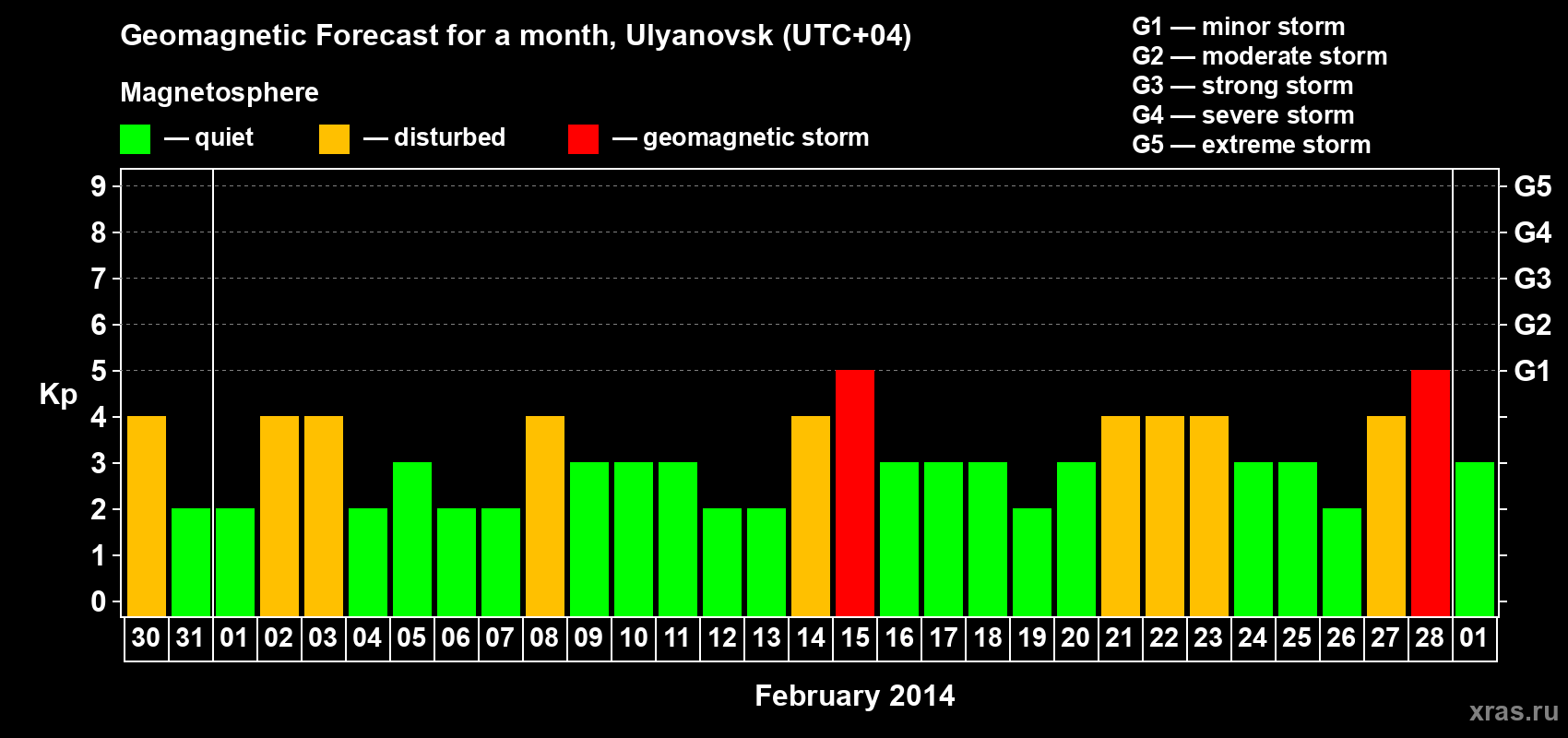Click the Kp value 9 axis label
1568x738 pixels.
click(99, 186)
